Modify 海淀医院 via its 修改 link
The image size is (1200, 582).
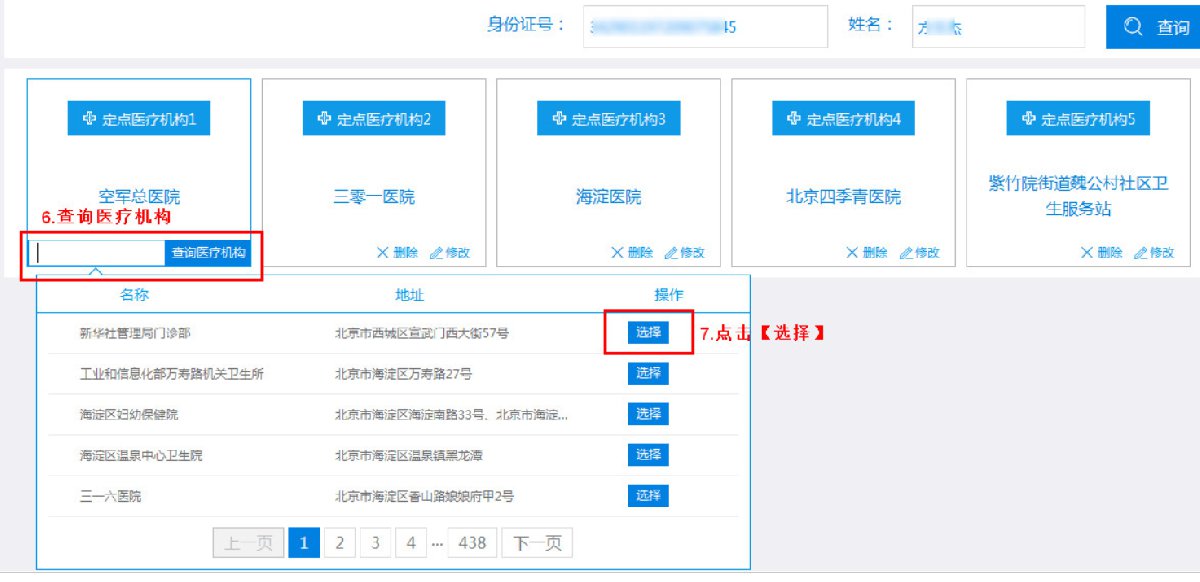[685, 253]
